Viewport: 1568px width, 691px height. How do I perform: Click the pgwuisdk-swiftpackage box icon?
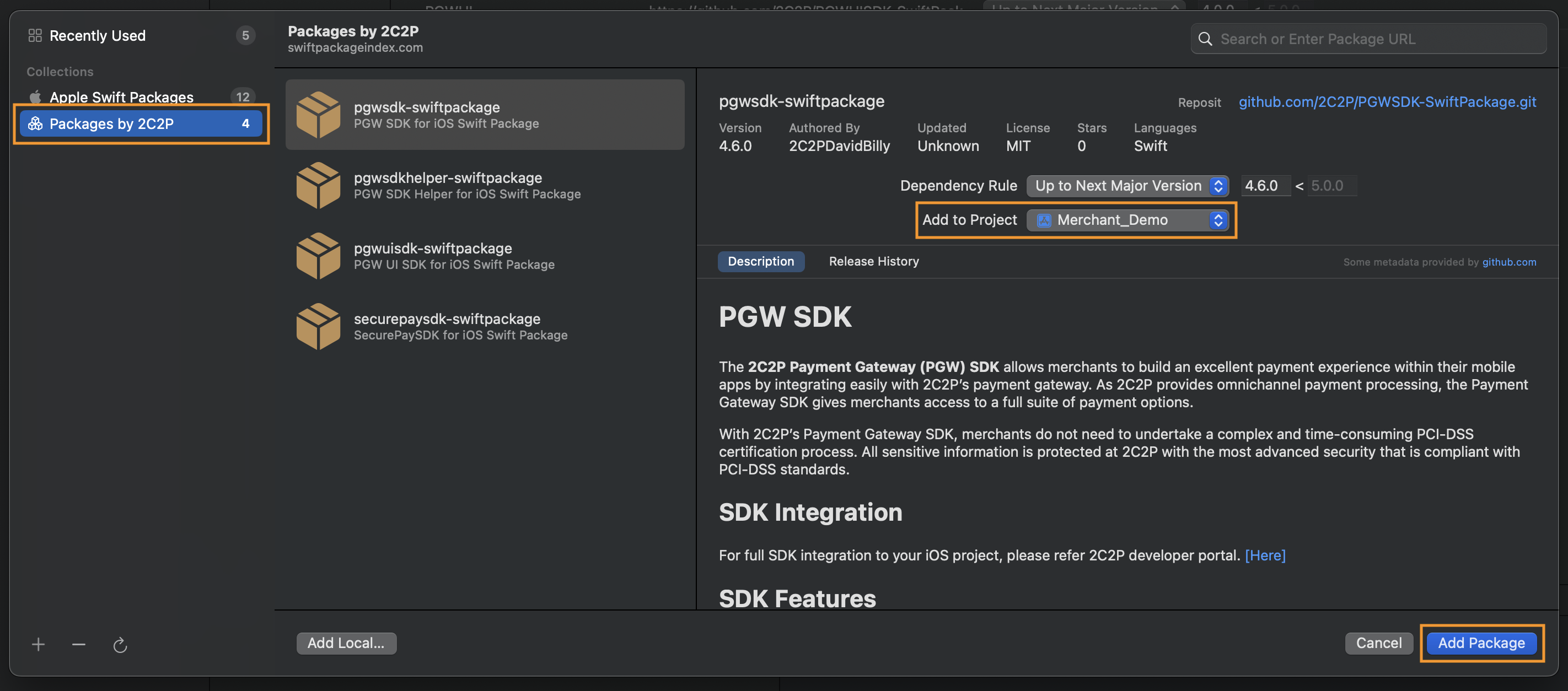click(x=318, y=256)
